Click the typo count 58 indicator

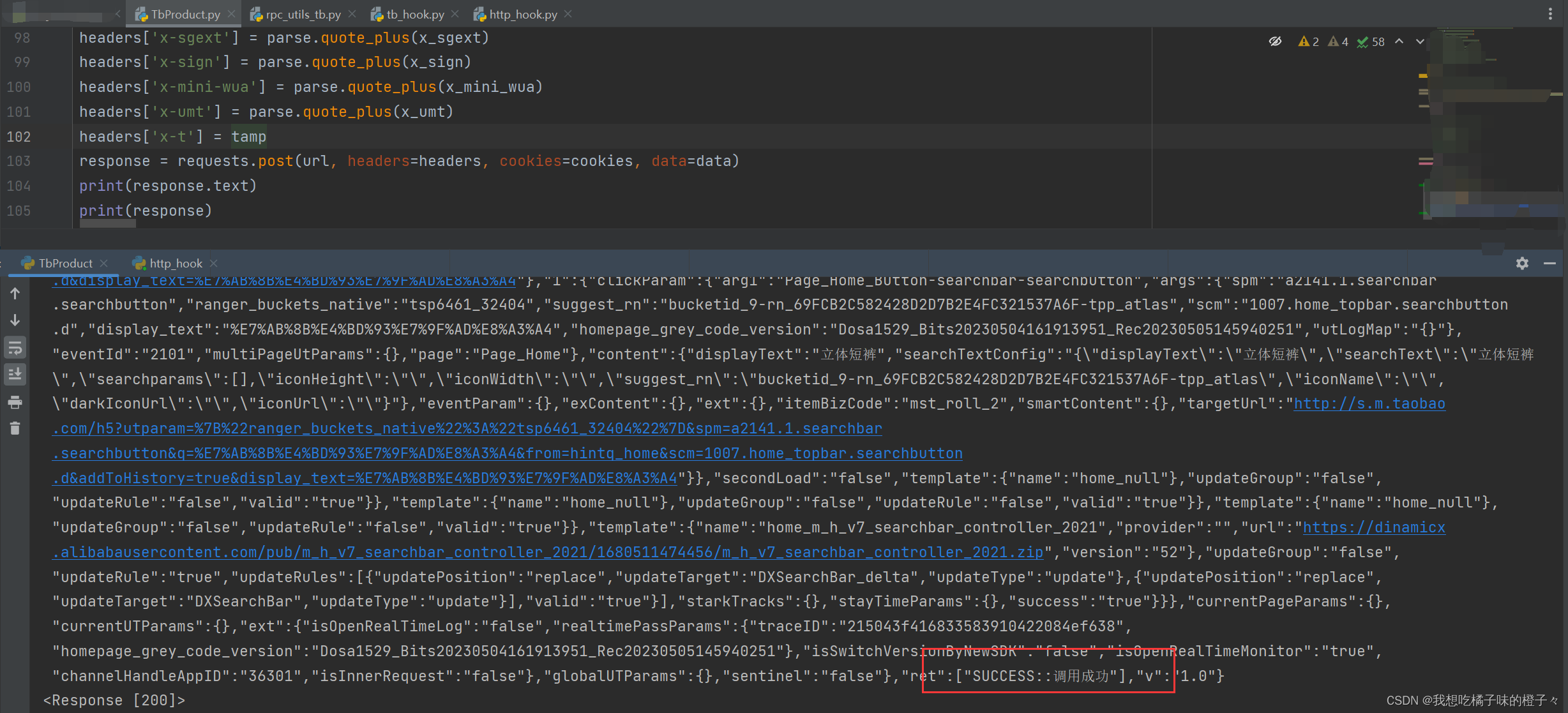1371,41
